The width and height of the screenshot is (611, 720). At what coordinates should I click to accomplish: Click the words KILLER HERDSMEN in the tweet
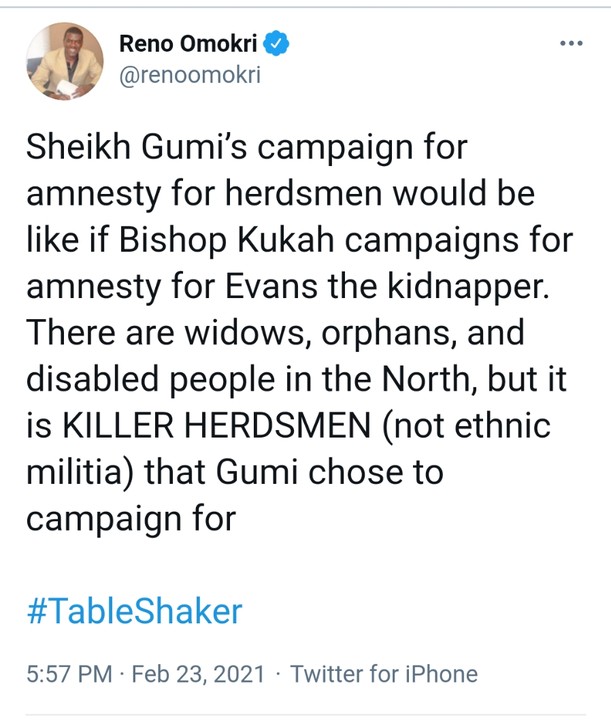(226, 427)
